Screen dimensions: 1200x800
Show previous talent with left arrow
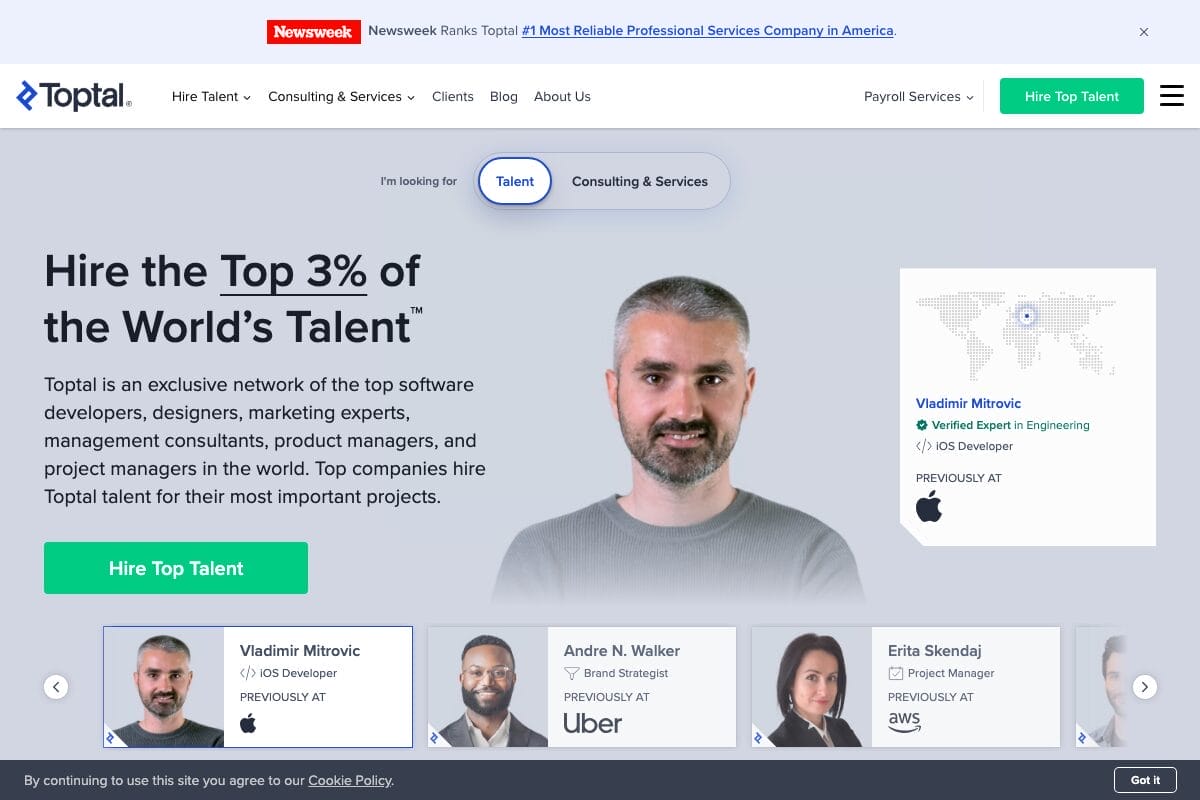(56, 687)
